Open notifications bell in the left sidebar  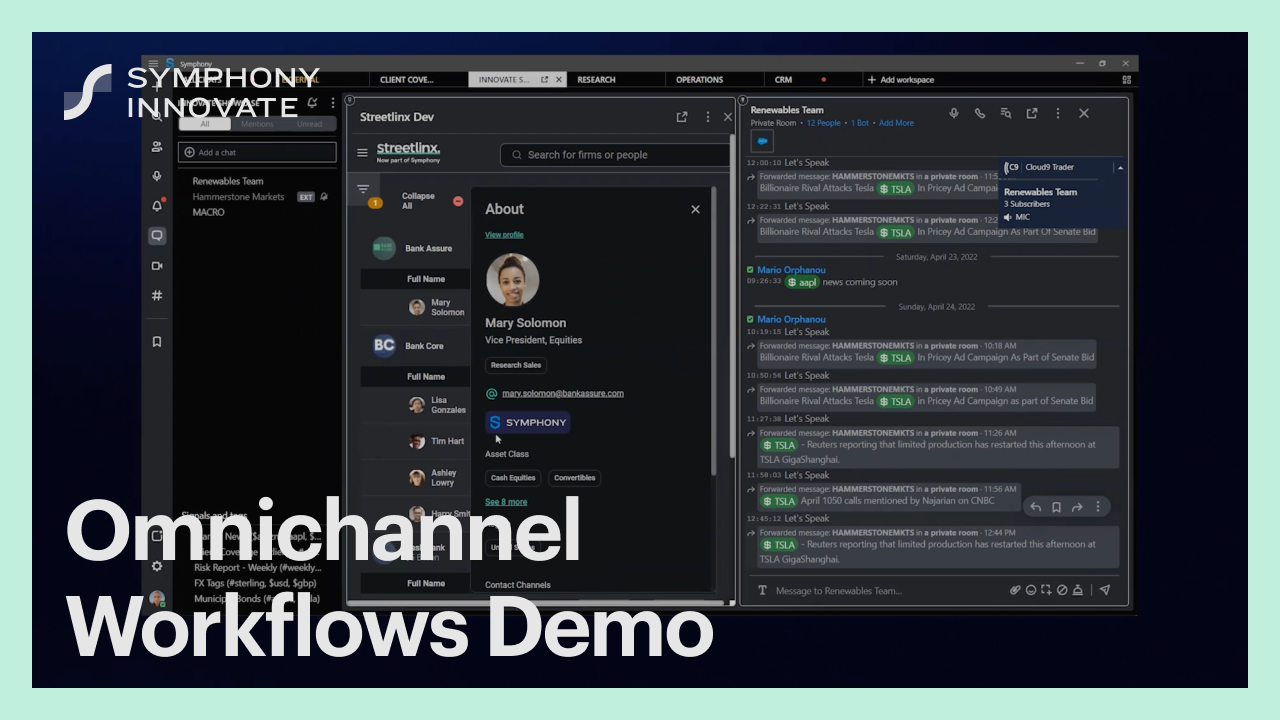(157, 206)
